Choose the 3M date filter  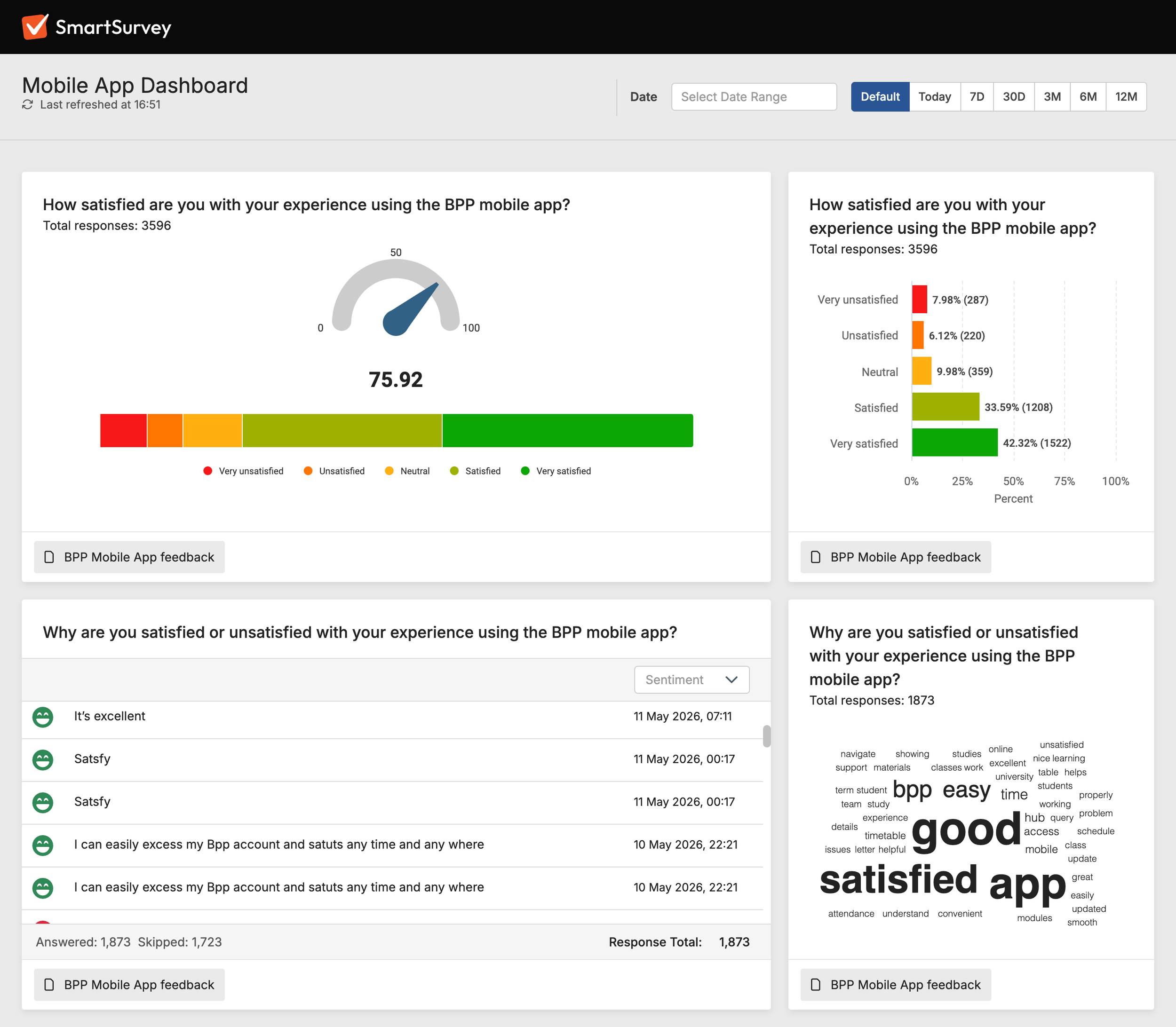pyautogui.click(x=1052, y=97)
